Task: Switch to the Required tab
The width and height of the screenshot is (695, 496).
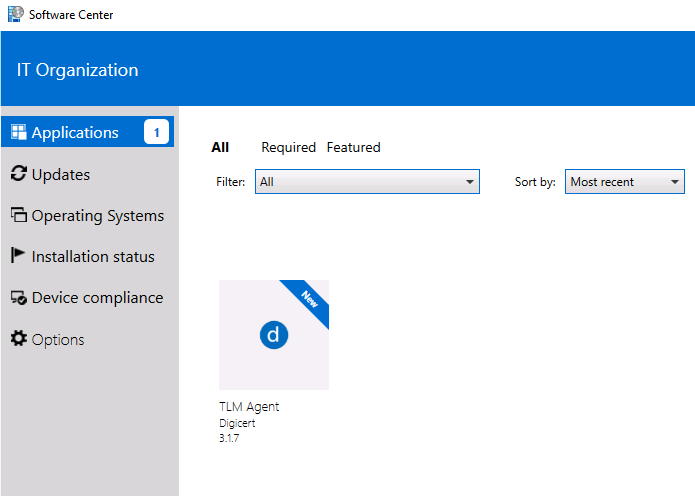Action: click(288, 147)
